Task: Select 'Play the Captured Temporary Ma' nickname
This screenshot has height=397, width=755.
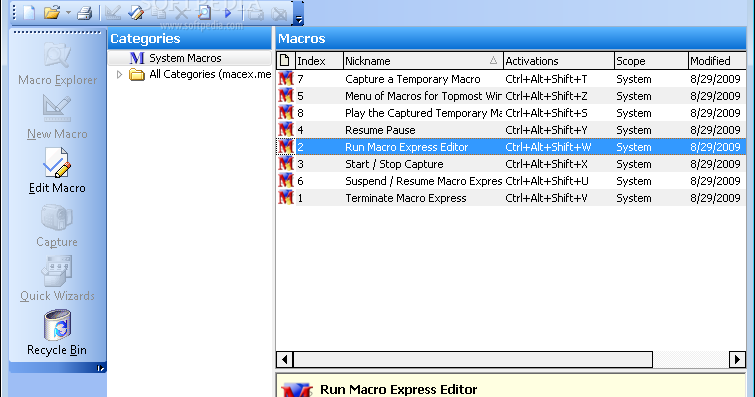Action: pos(423,113)
